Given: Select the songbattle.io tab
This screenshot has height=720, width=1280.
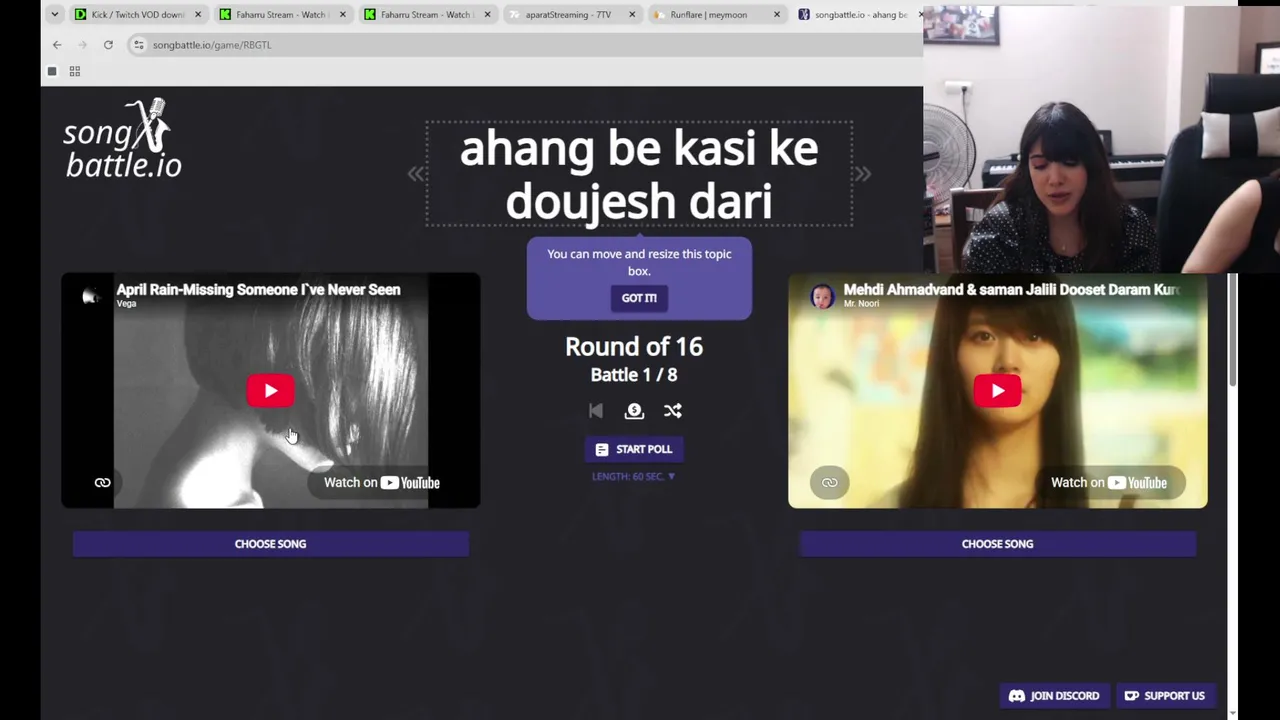Looking at the screenshot, I should tap(858, 15).
